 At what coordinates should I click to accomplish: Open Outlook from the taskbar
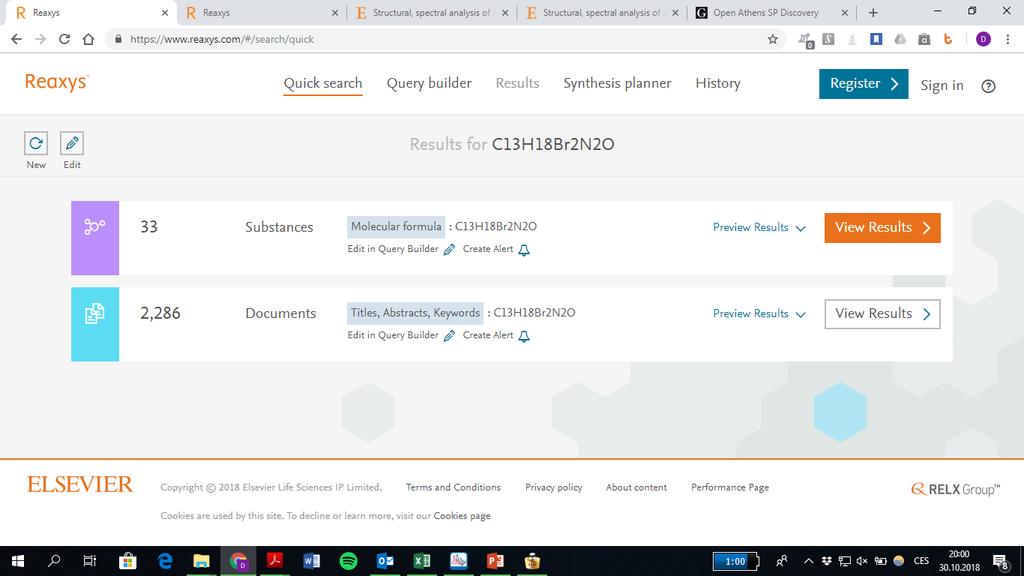tap(385, 561)
